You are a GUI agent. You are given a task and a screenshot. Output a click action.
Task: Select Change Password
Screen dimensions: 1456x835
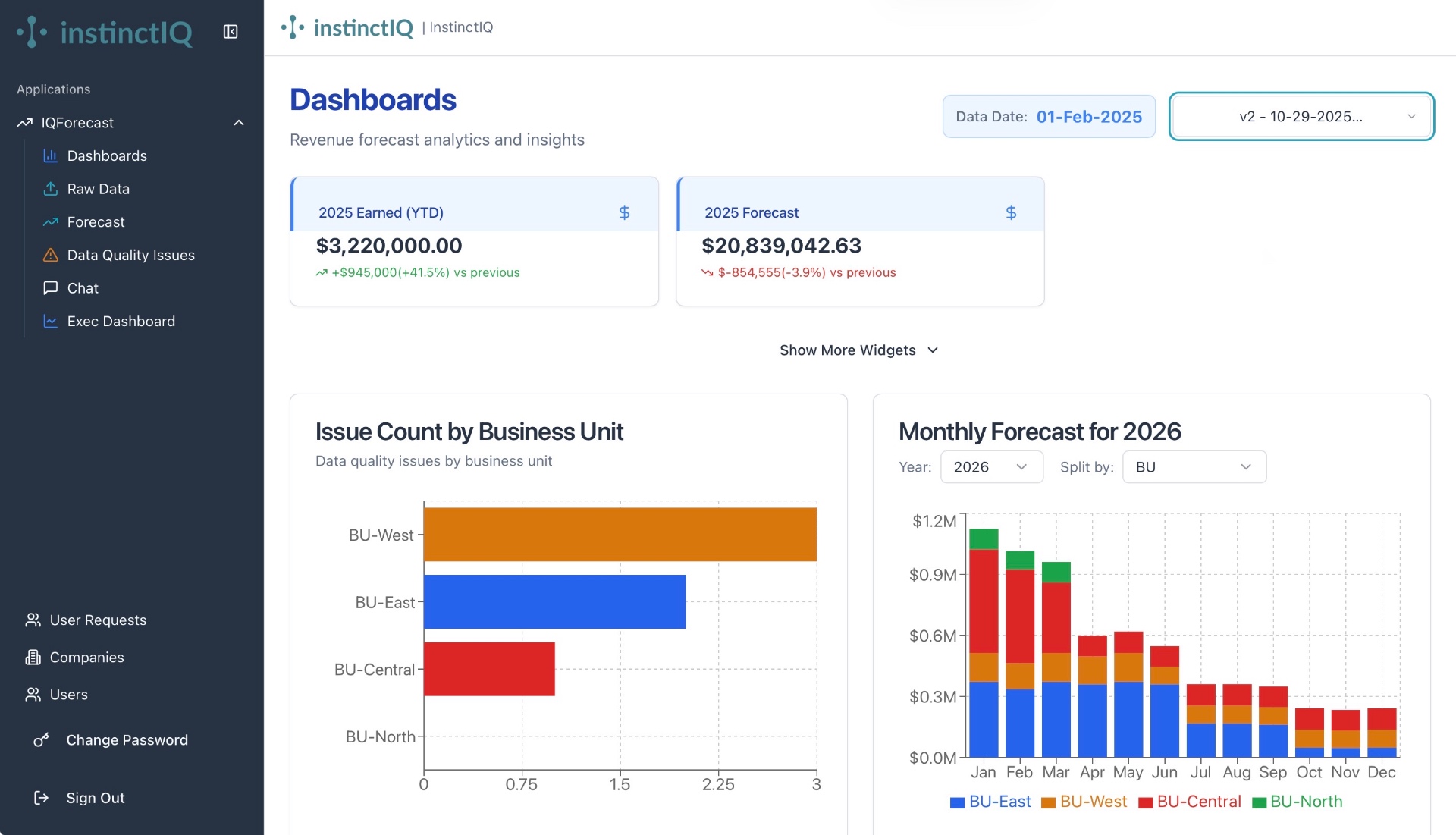click(x=127, y=740)
